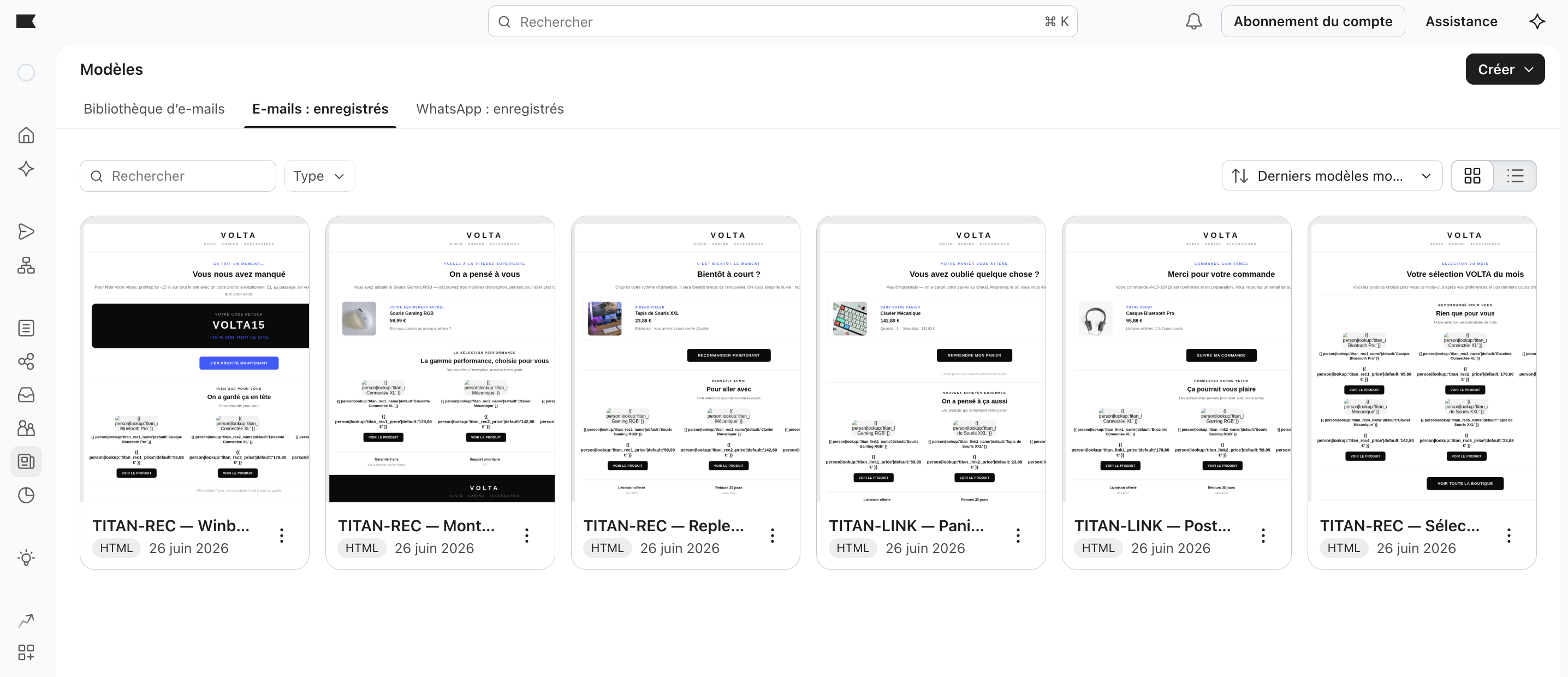Image resolution: width=1568 pixels, height=677 pixels.
Task: Click the circular account avatar in sidebar
Action: tap(26, 73)
